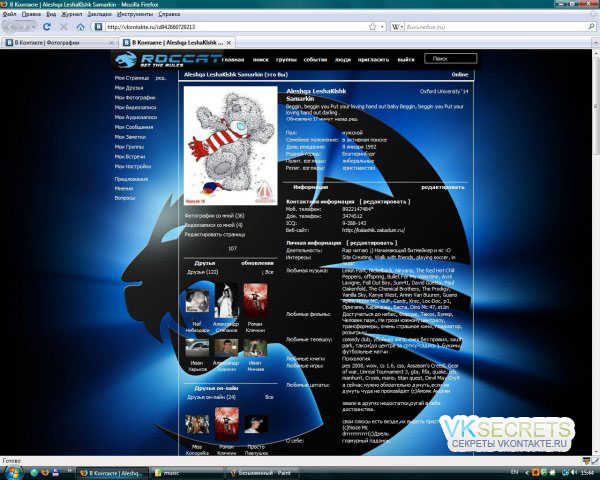The height and width of the screenshot is (480, 600).
Task: Open the Справка menu
Action: [169, 14]
